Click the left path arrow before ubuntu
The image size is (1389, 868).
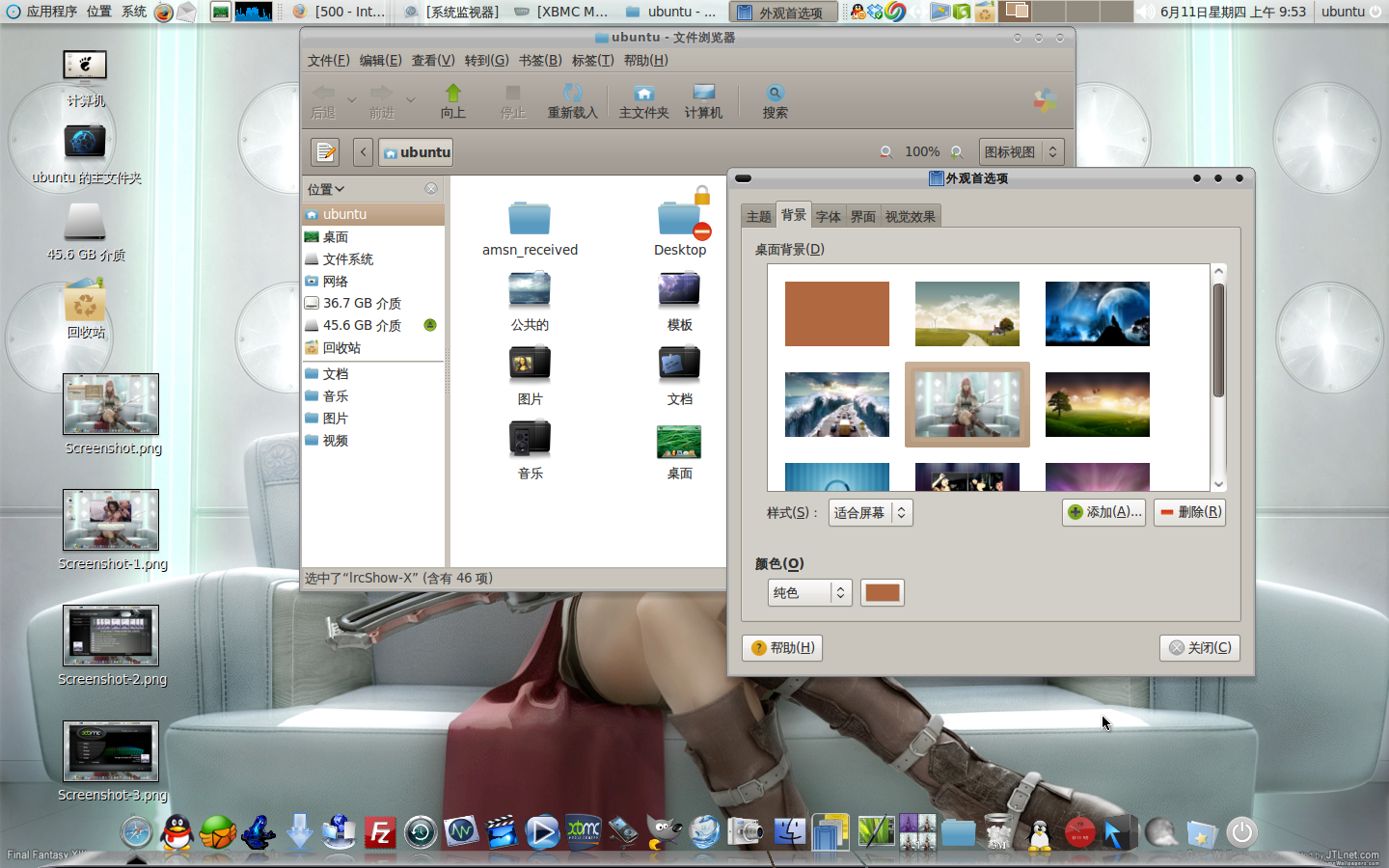click(363, 151)
